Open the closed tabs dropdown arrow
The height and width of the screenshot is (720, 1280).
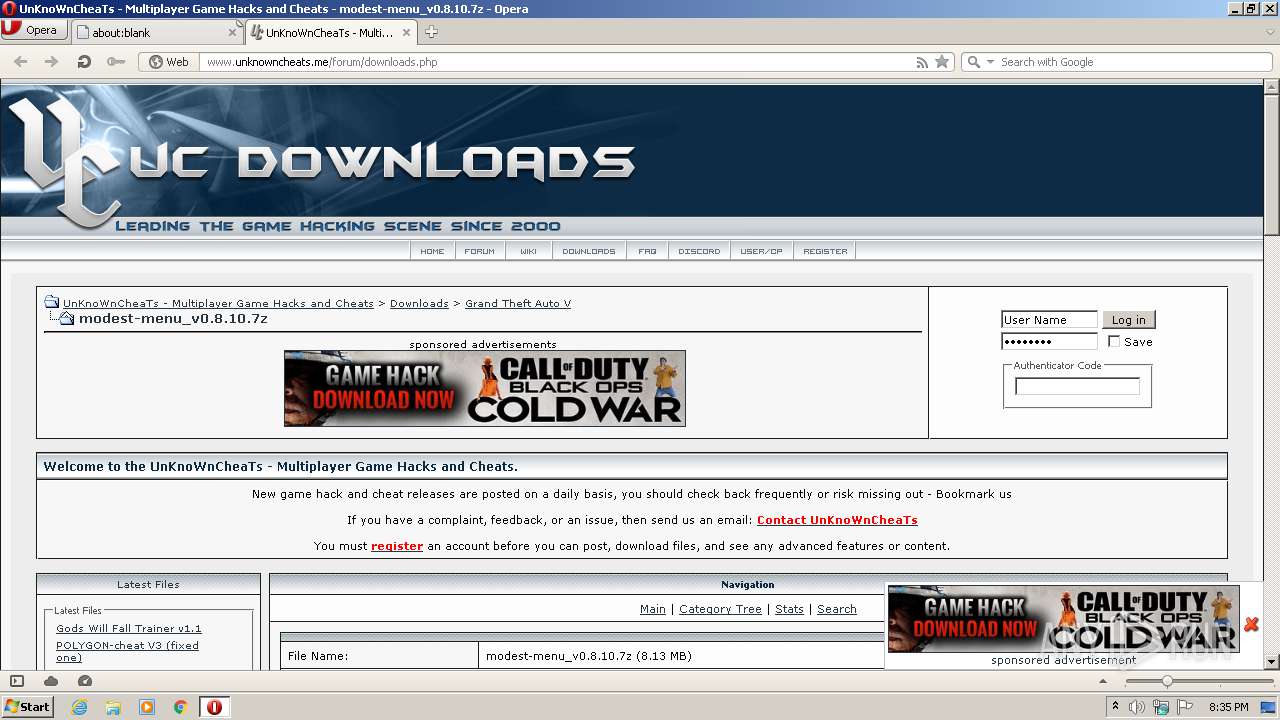coord(1270,32)
